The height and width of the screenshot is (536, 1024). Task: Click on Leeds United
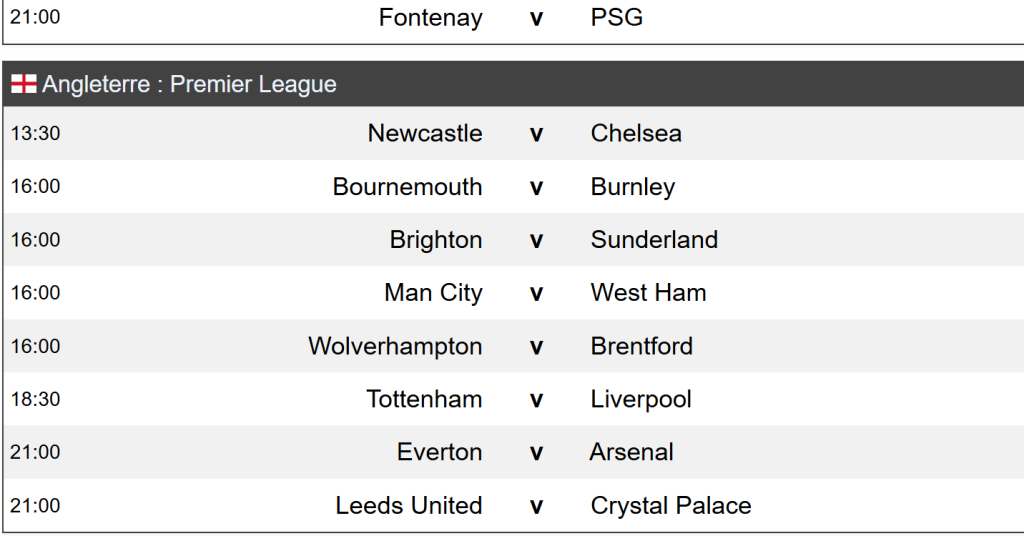(x=409, y=505)
